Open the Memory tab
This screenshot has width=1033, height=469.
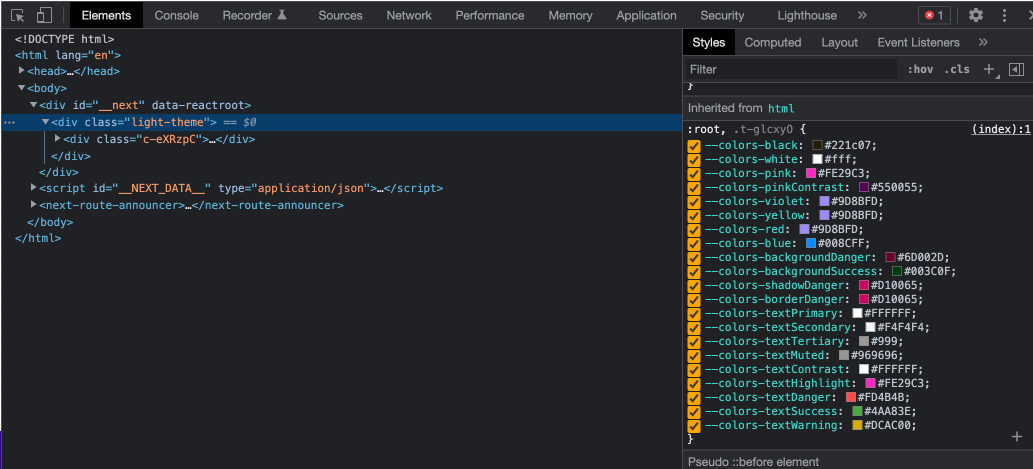(x=571, y=15)
